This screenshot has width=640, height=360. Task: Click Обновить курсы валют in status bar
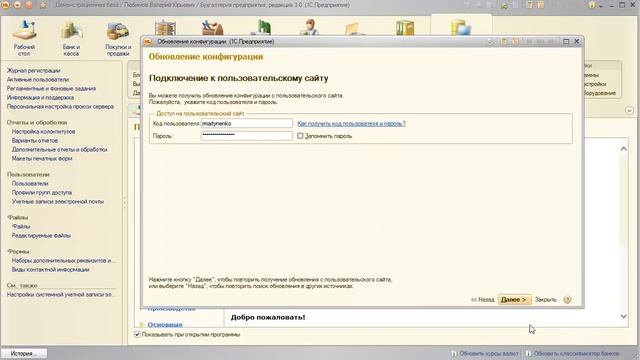pyautogui.click(x=484, y=353)
